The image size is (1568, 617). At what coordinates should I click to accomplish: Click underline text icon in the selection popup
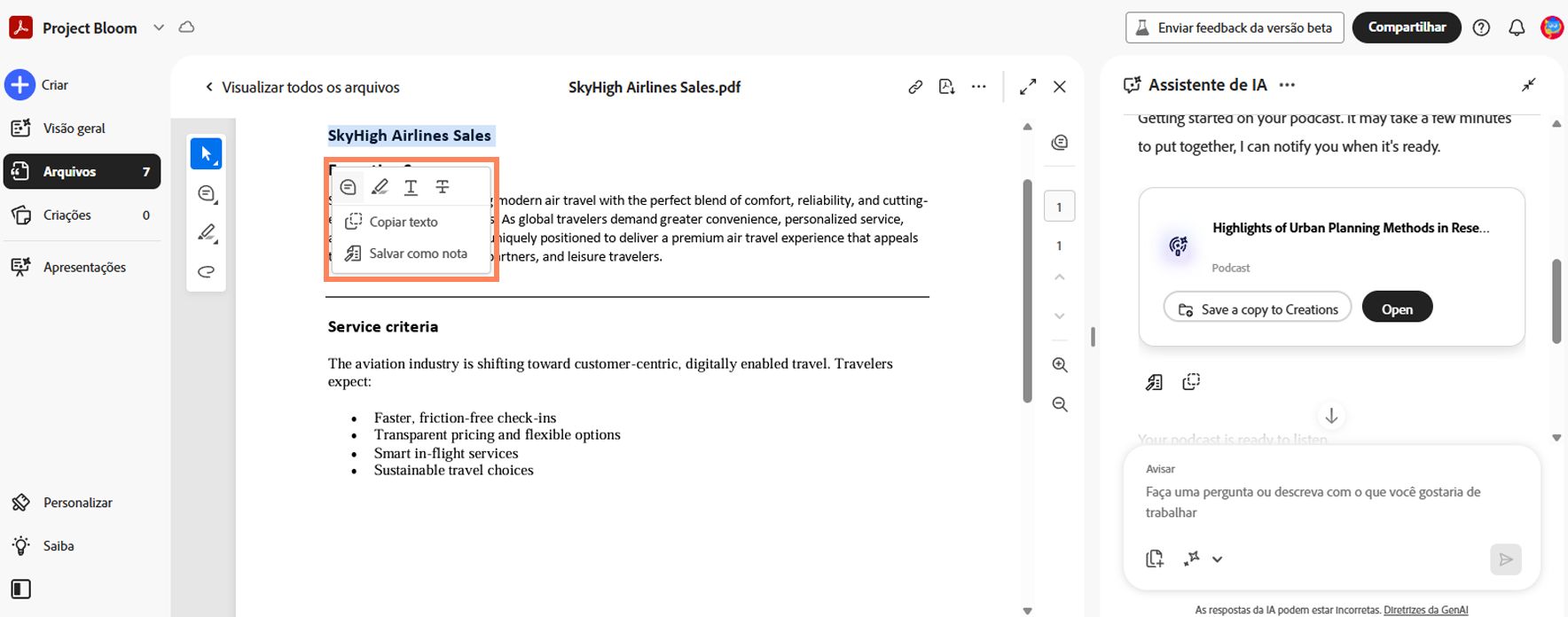click(411, 187)
